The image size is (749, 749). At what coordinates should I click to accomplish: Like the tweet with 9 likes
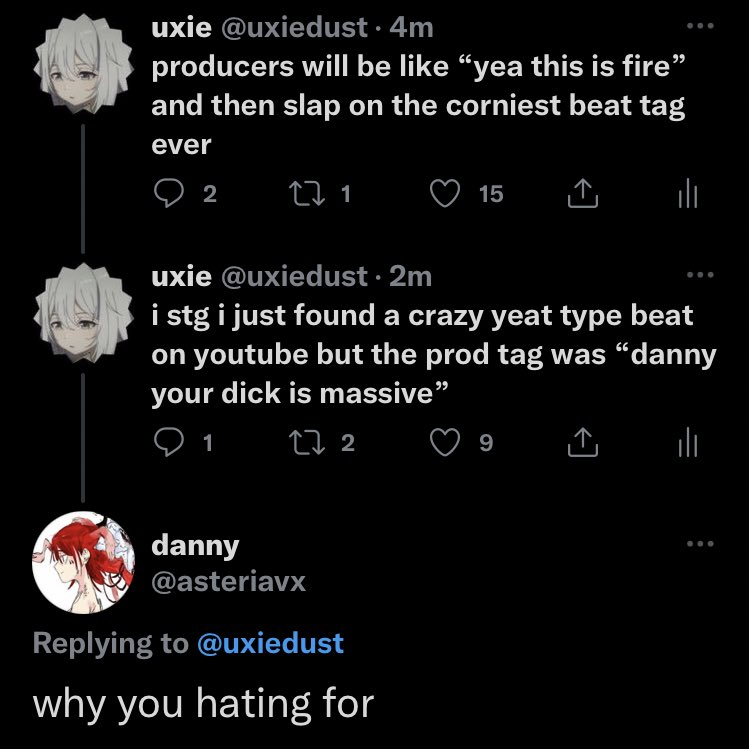pyautogui.click(x=444, y=443)
